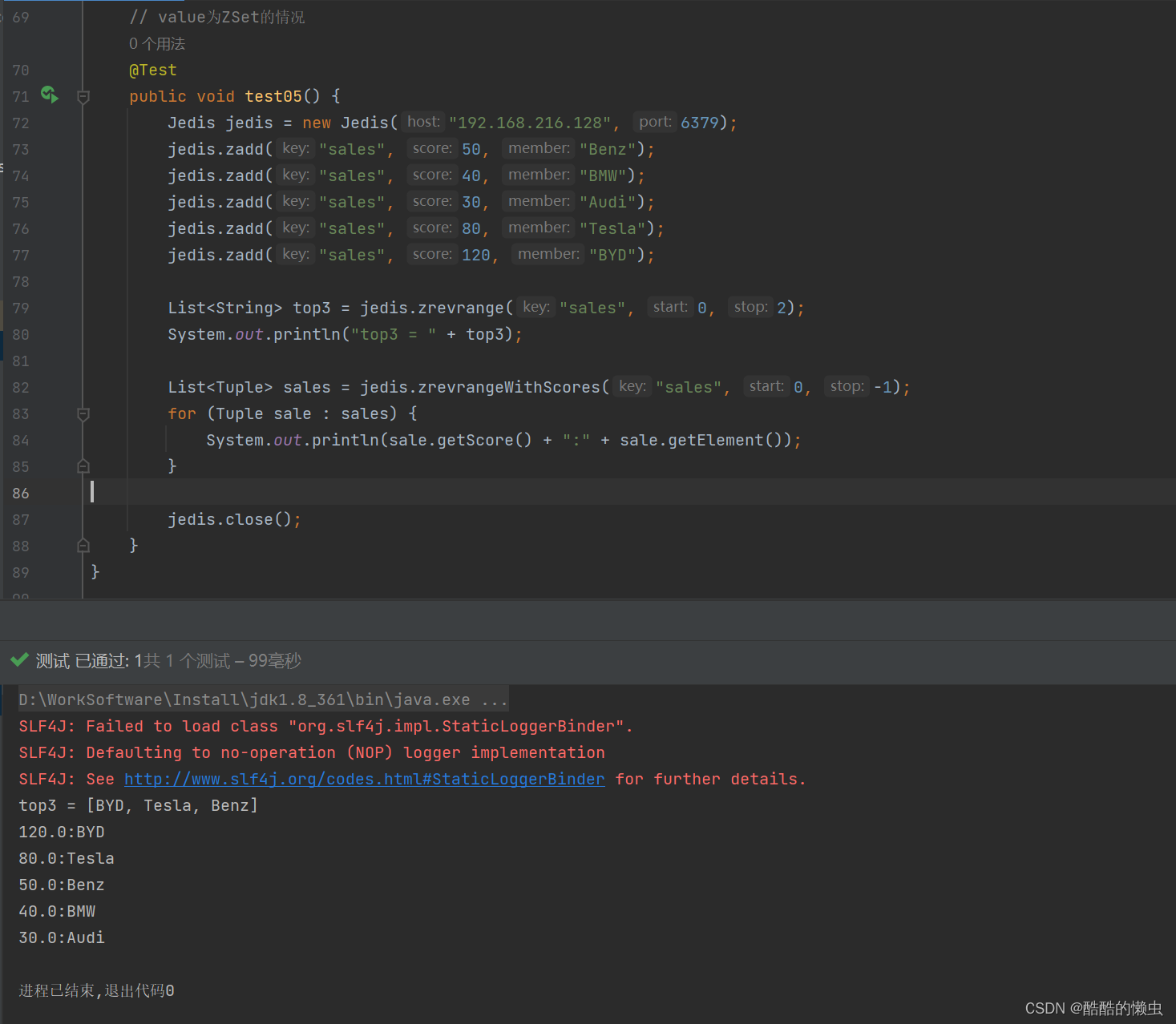Viewport: 1176px width, 1024px height.
Task: Click the '0 个用法' usages hint
Action: click(x=157, y=44)
